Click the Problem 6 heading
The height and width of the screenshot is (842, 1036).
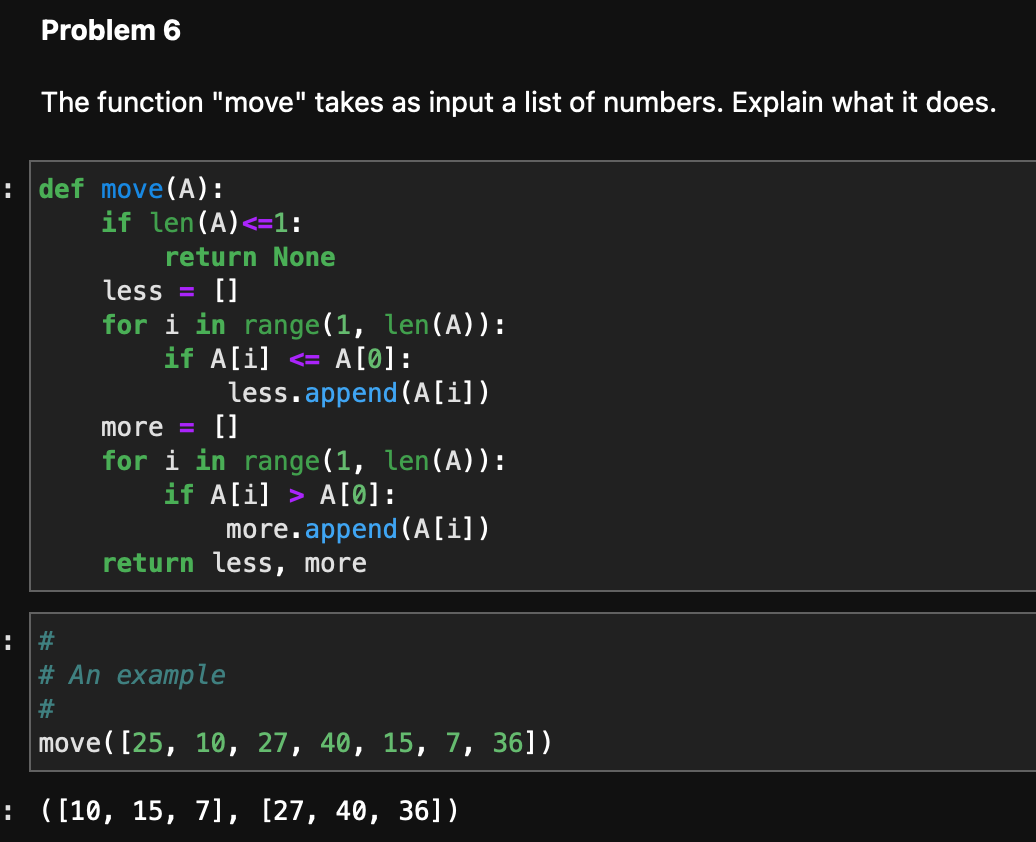110,30
